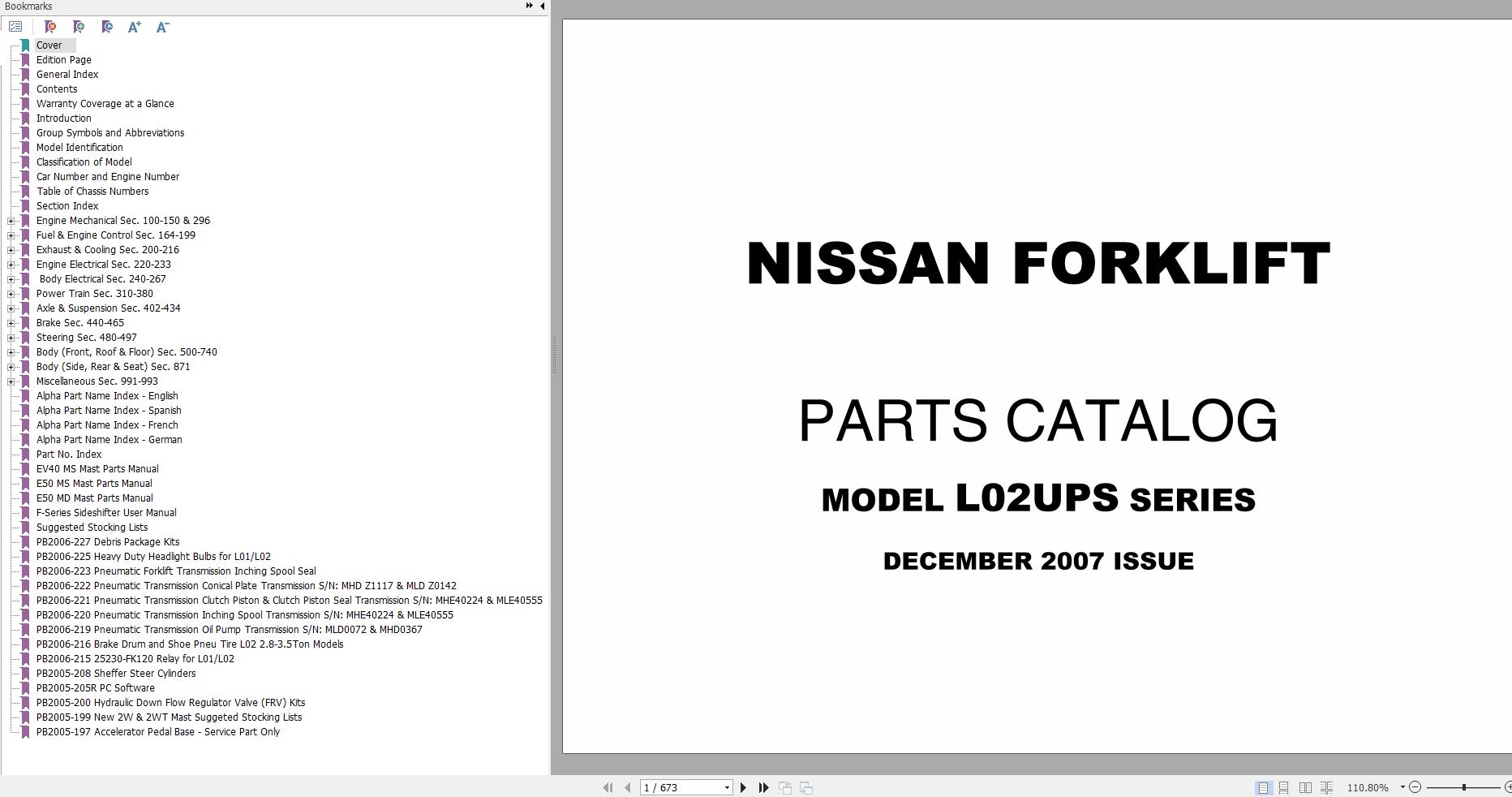Viewport: 1512px width, 797px height.
Task: Expand Steering Sec. 480-497 node
Action: pos(11,338)
